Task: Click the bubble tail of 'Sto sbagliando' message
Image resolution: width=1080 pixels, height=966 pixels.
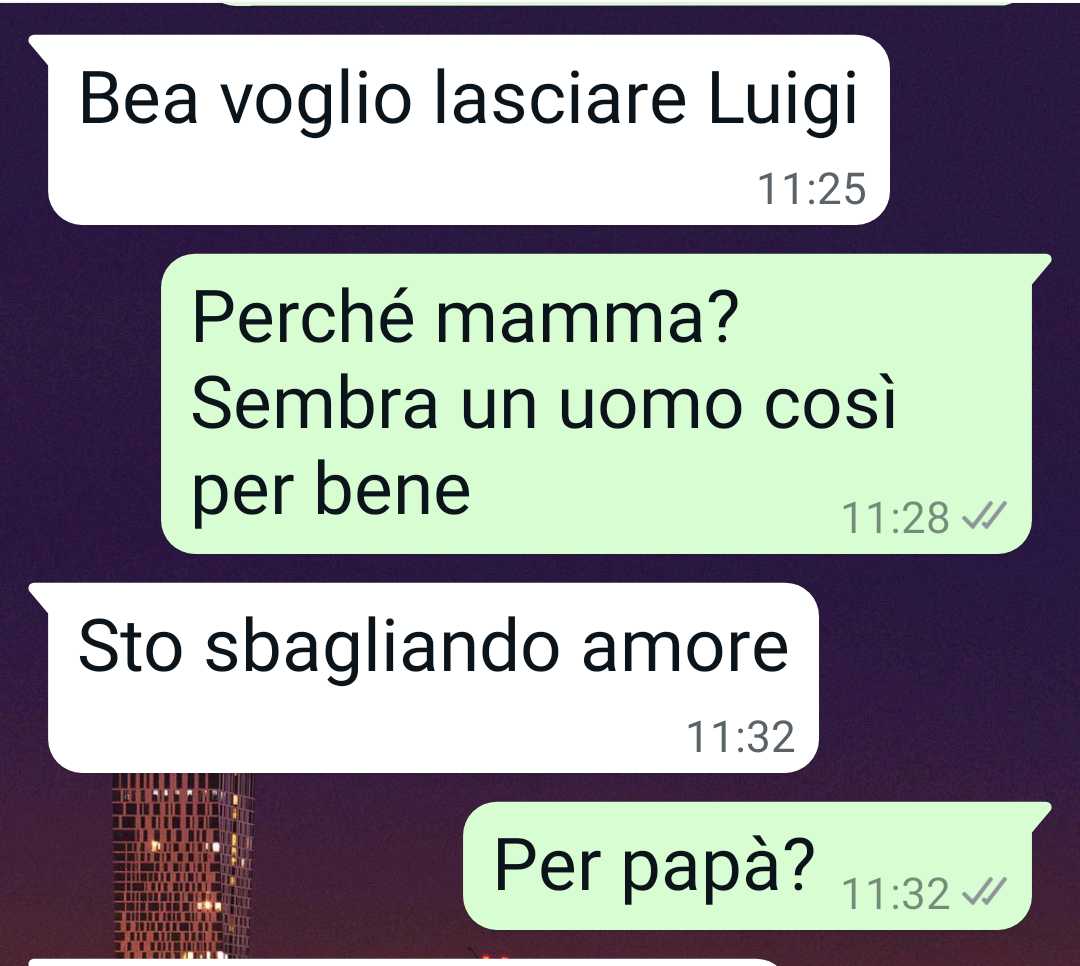Action: click(39, 595)
